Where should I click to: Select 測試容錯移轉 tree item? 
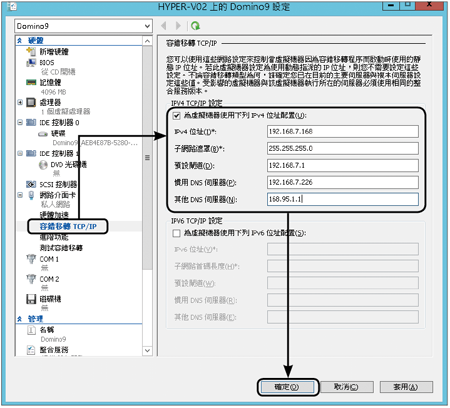pyautogui.click(x=61, y=248)
